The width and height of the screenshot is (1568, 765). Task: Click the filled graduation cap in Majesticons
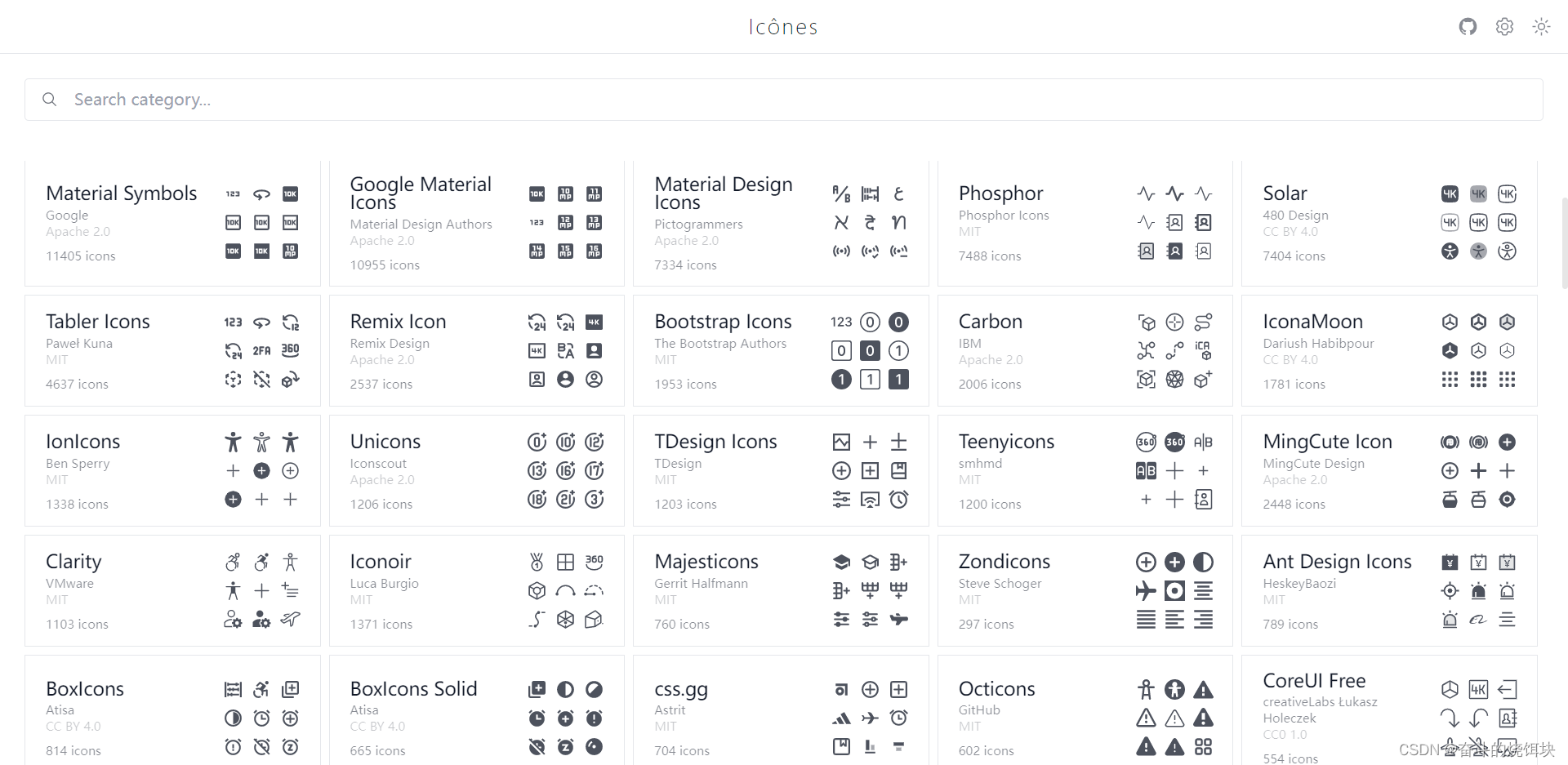click(841, 563)
